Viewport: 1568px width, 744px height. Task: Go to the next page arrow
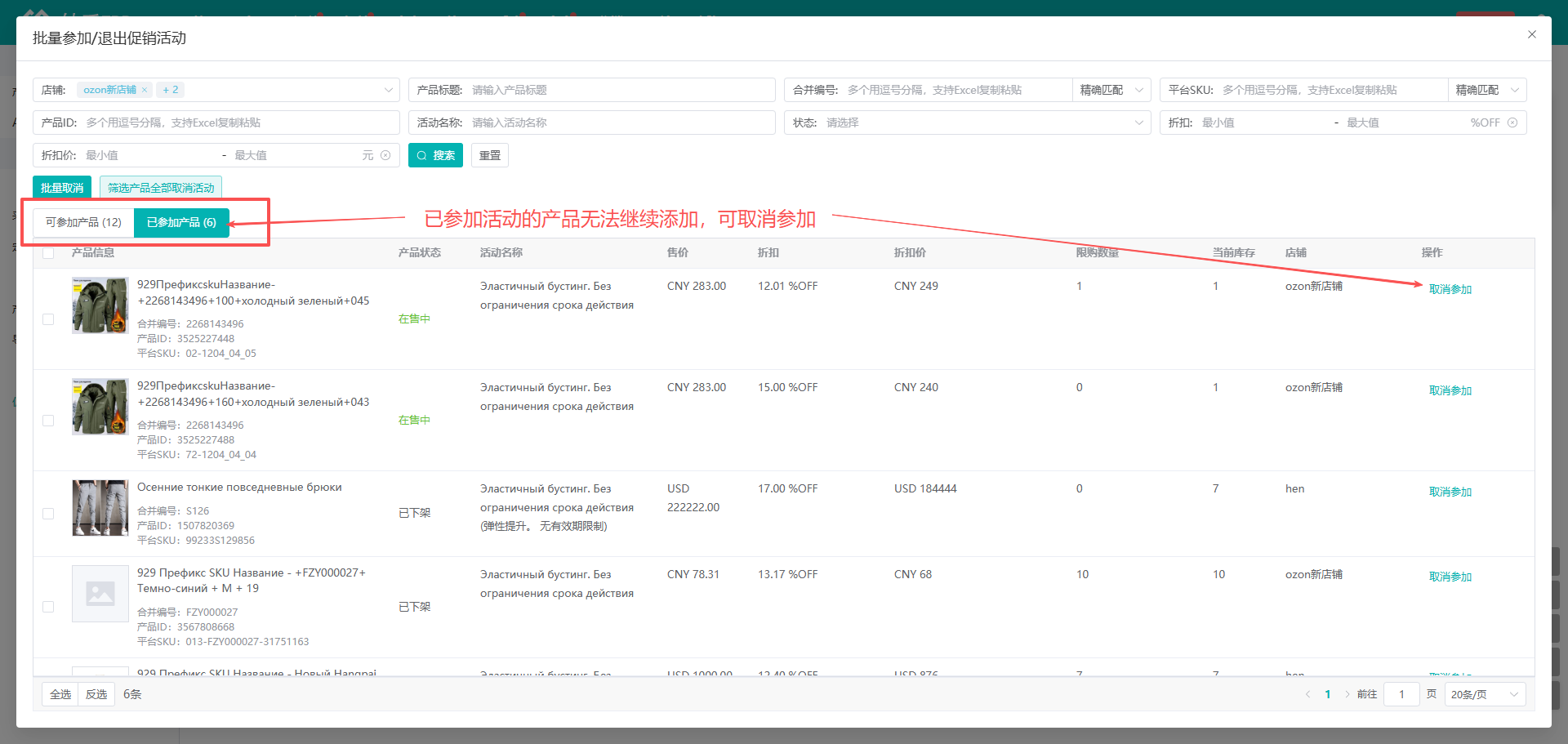click(x=1347, y=694)
